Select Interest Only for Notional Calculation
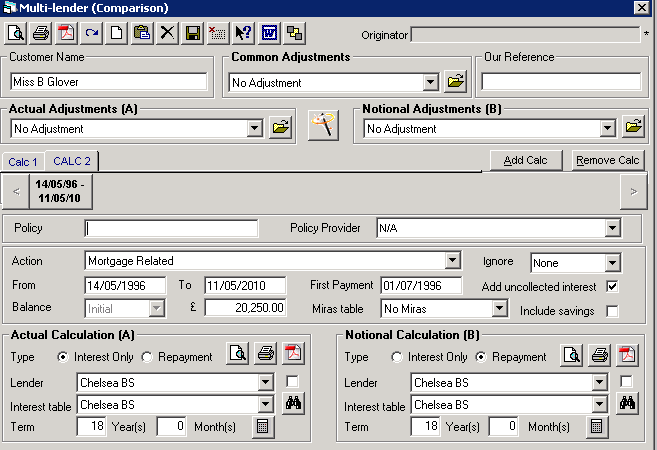This screenshot has height=450, width=657. [x=396, y=357]
